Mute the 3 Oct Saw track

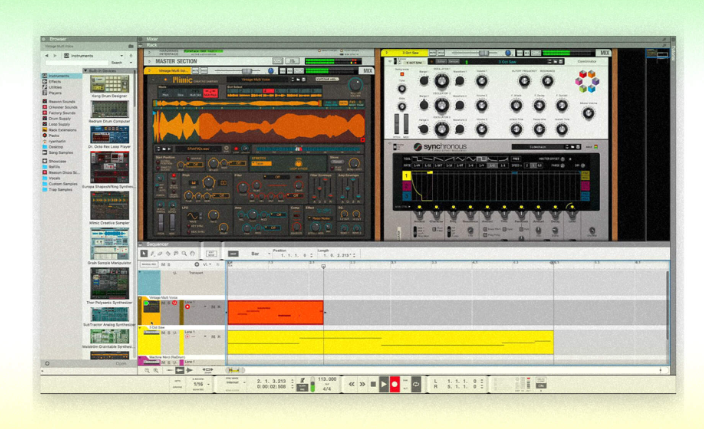pos(163,333)
